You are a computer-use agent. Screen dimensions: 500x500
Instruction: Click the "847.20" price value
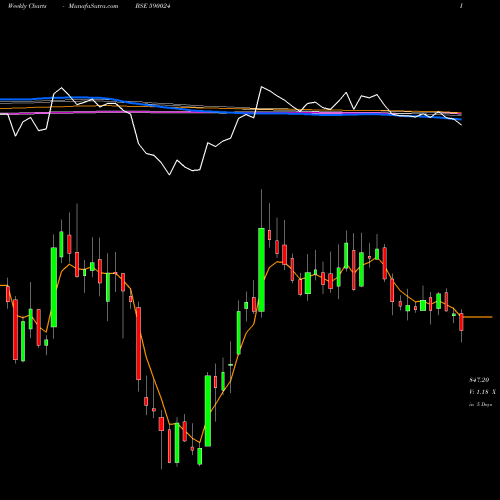(479, 380)
